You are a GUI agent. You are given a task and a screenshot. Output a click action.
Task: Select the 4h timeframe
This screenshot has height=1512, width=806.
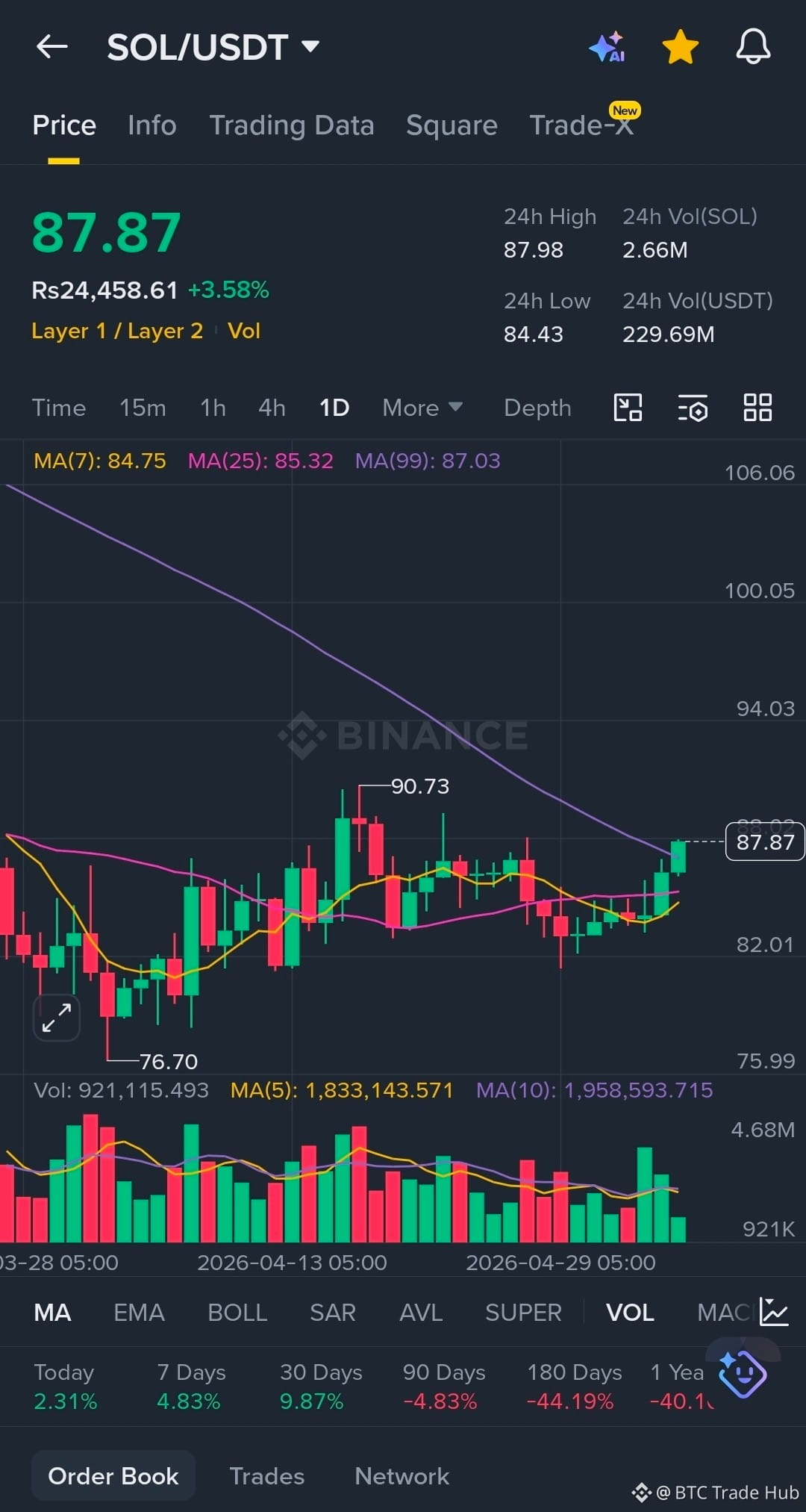coord(272,408)
